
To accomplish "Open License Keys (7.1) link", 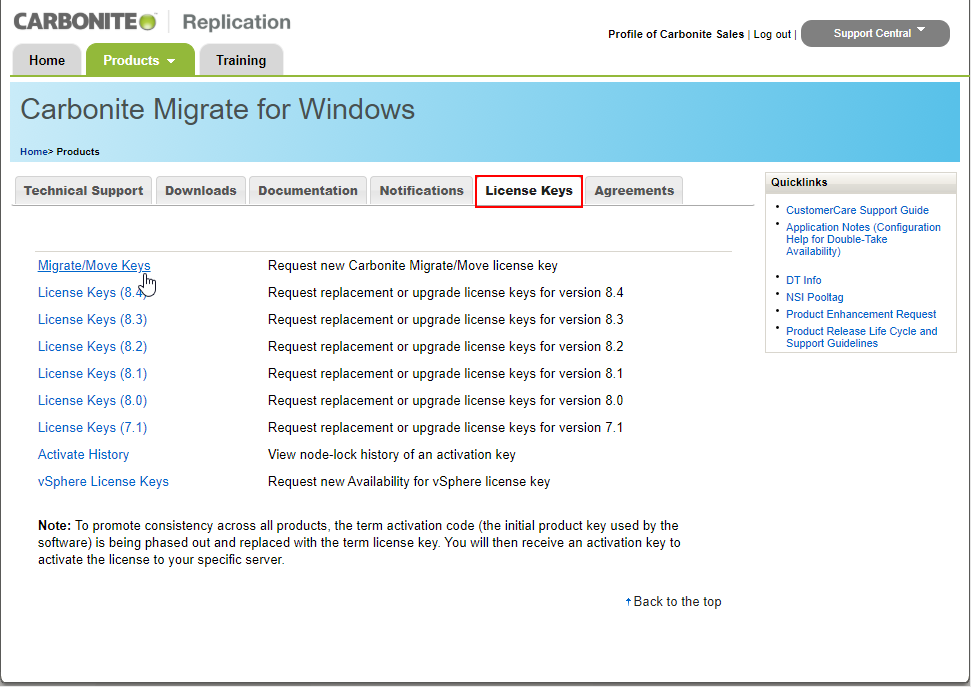I will tap(92, 428).
